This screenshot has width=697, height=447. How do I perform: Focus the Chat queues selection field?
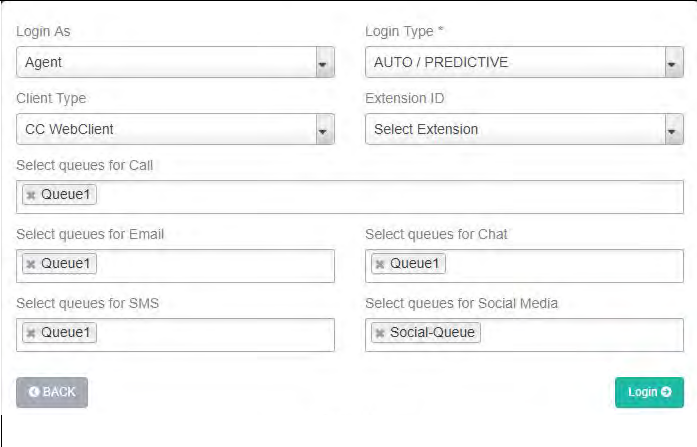[x=565, y=265]
